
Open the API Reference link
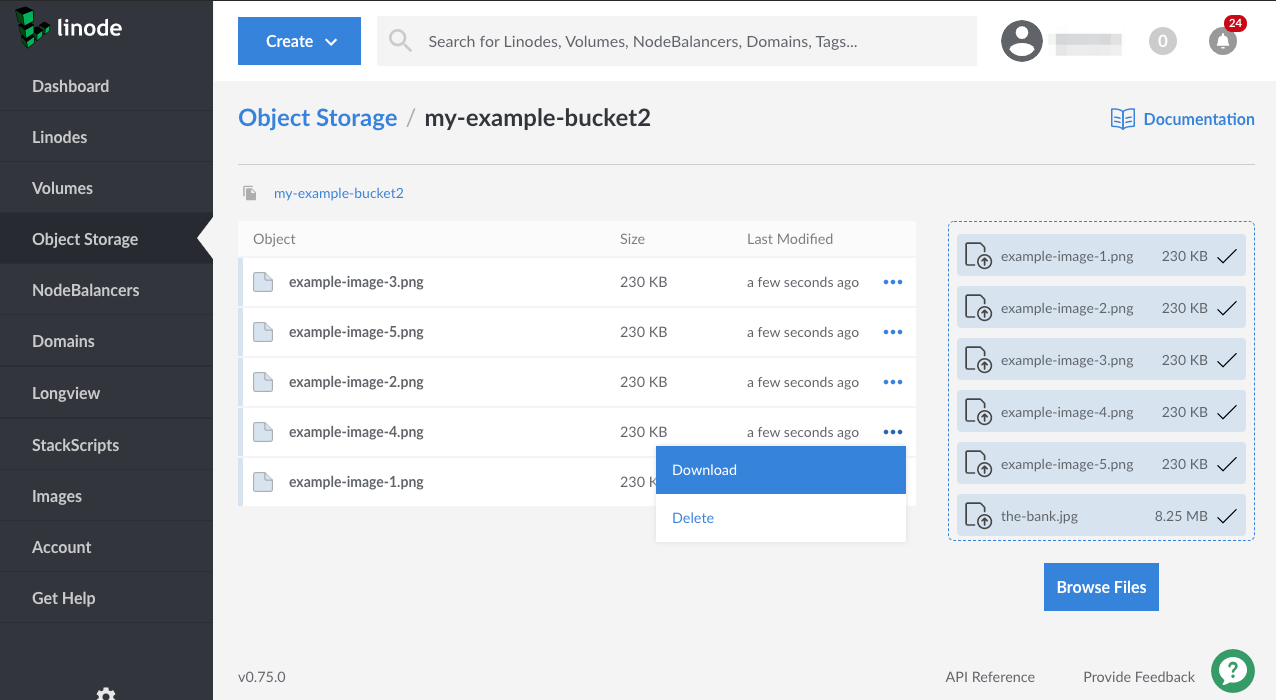click(990, 676)
